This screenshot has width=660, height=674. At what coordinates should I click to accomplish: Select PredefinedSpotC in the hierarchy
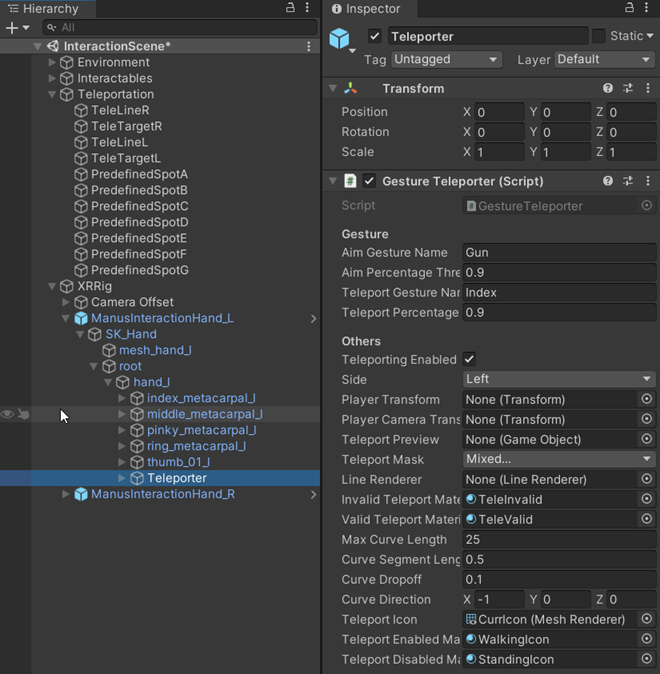[139, 206]
